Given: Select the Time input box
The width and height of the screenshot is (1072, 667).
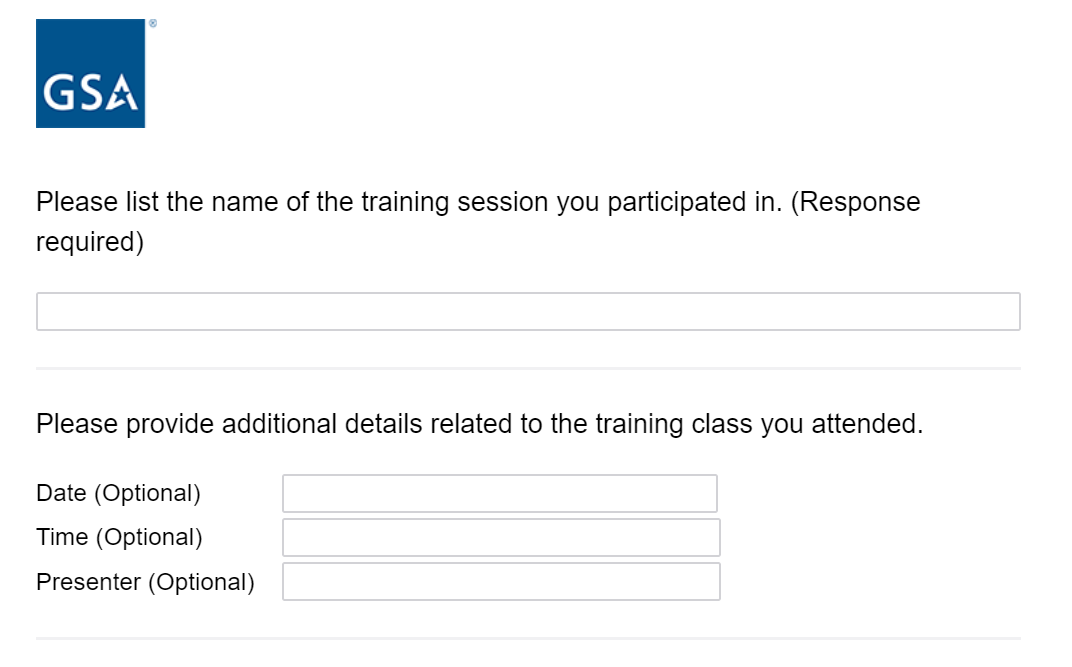Looking at the screenshot, I should click(x=501, y=537).
